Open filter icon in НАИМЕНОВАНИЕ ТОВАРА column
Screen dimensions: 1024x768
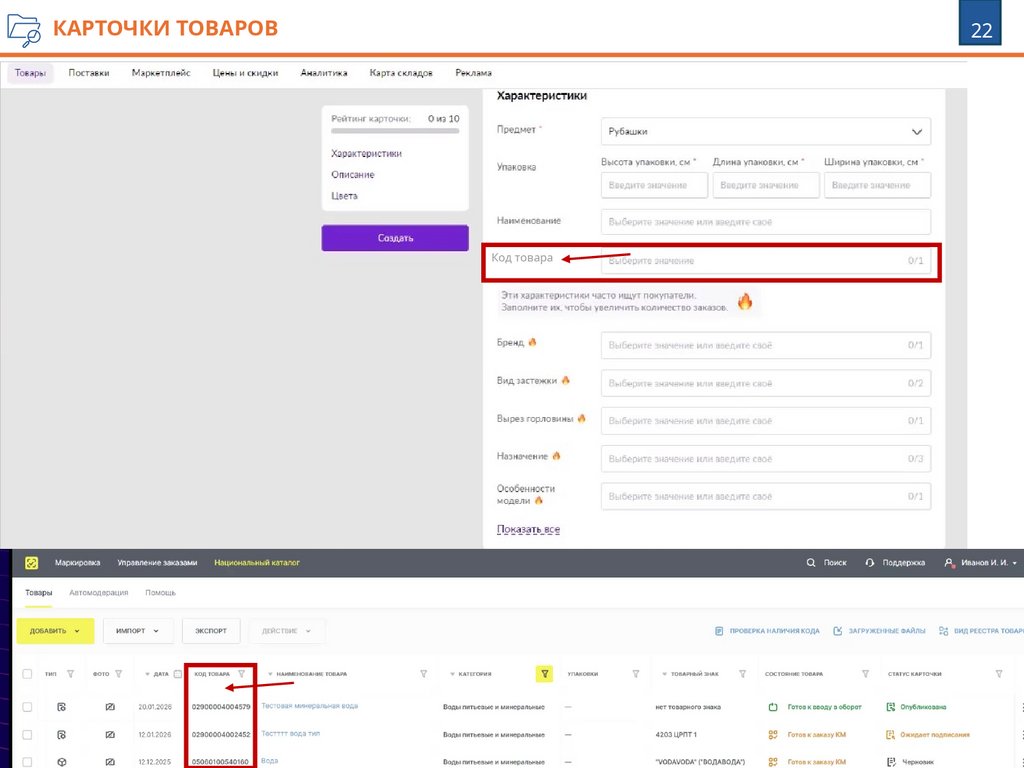tap(423, 673)
